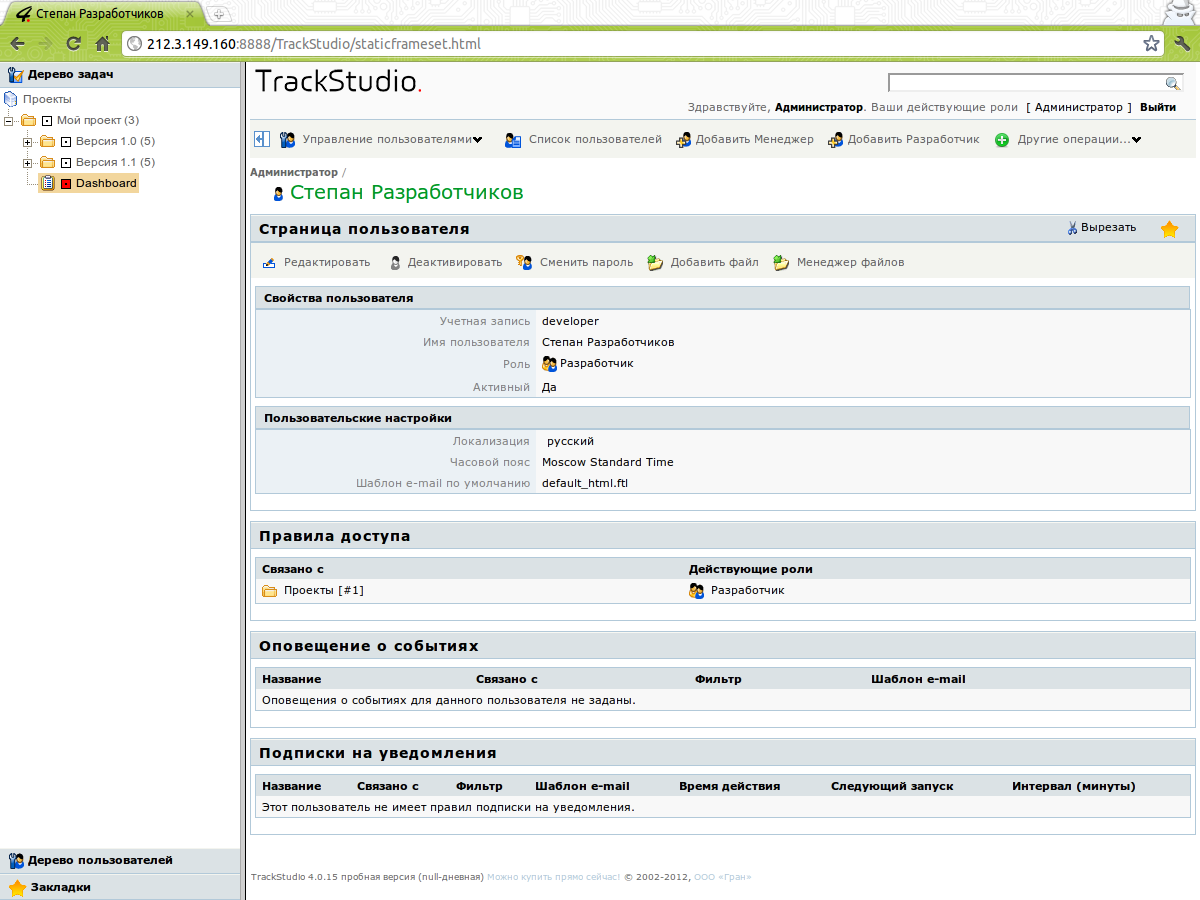This screenshot has width=1200, height=900.
Task: Click the Moscow Standard Time value
Action: 608,463
